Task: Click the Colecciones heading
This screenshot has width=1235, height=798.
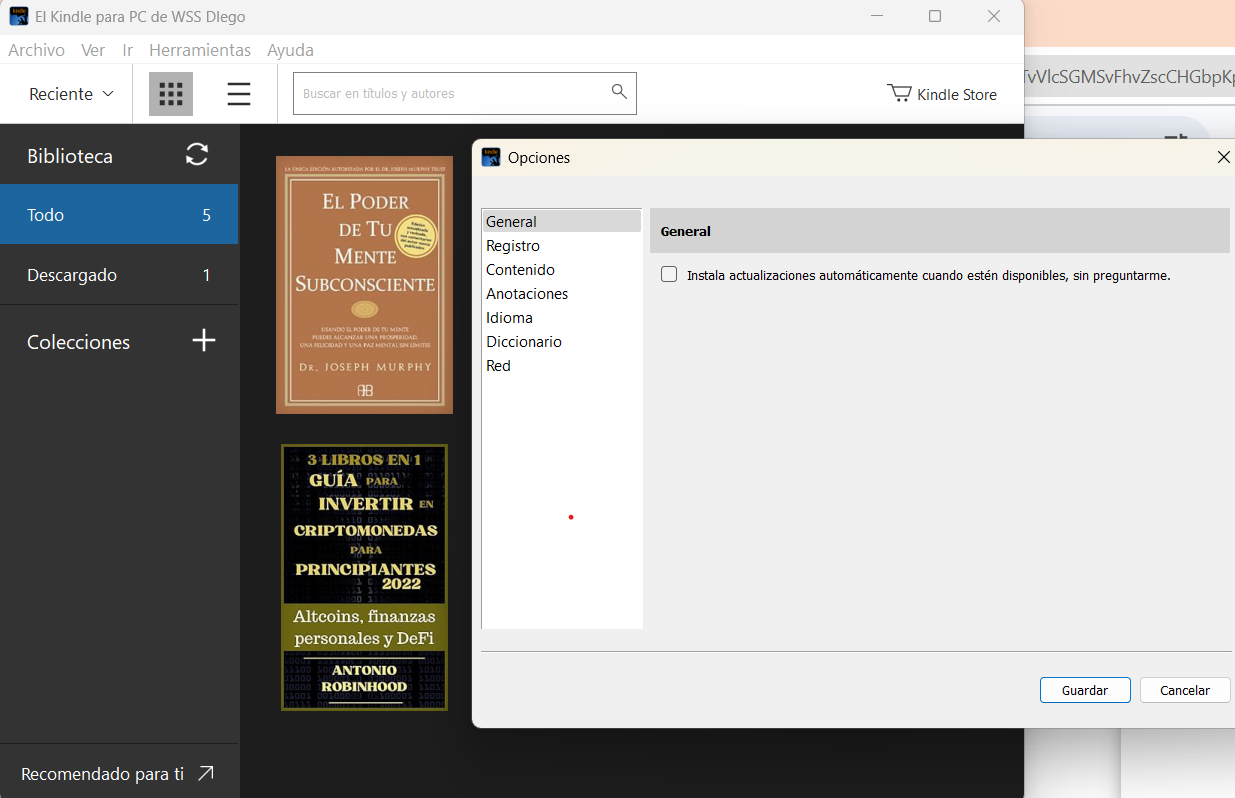Action: tap(78, 342)
